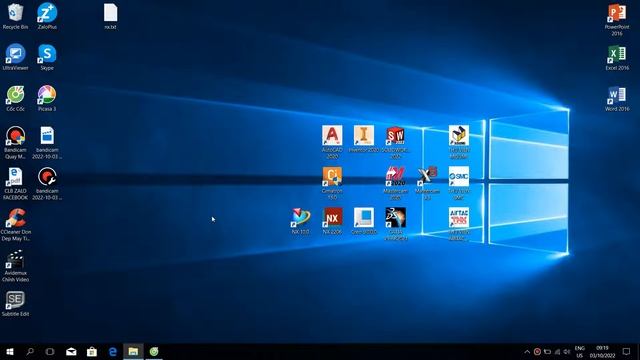Open Picasa 3 shortcut
Viewport: 640px width, 360px height.
pyautogui.click(x=47, y=98)
